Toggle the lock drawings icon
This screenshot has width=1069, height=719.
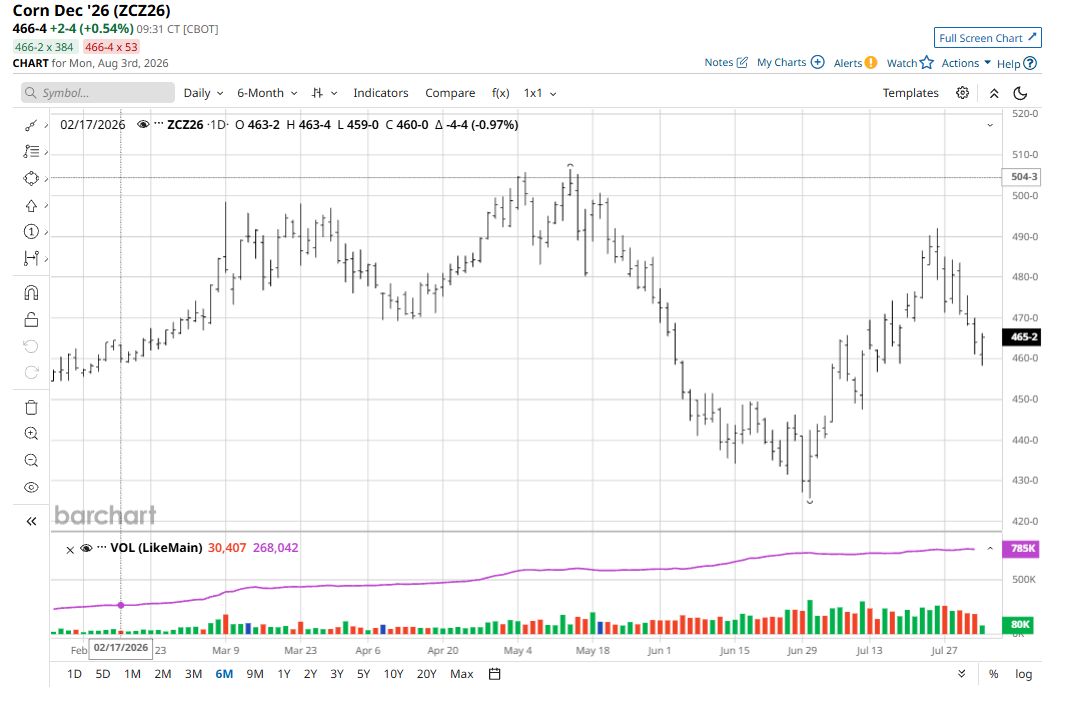[31, 320]
